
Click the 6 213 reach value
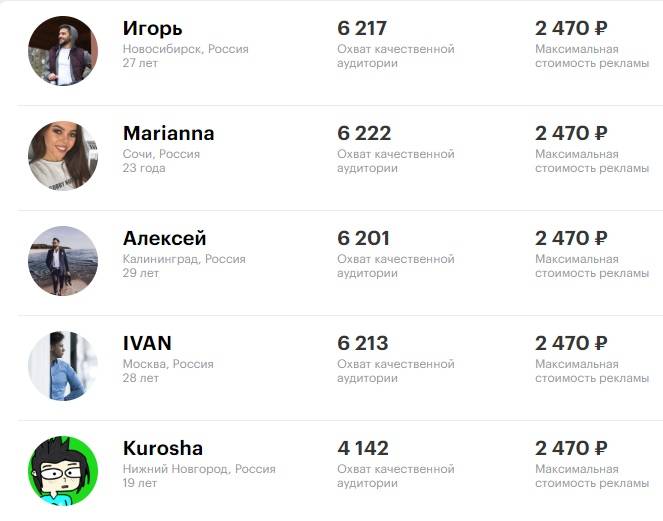(x=362, y=343)
